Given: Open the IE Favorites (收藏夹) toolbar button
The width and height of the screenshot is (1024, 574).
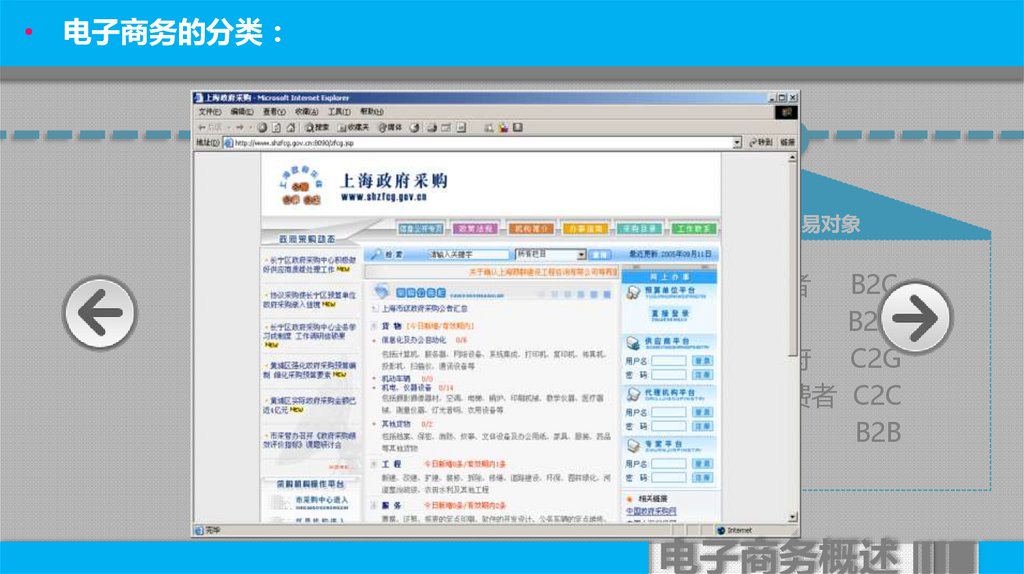Looking at the screenshot, I should pos(353,128).
